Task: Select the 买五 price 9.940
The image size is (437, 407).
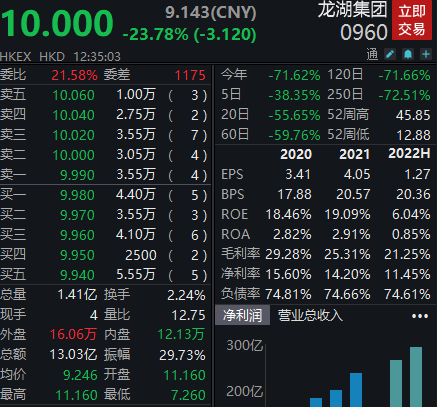Action: [x=77, y=275]
